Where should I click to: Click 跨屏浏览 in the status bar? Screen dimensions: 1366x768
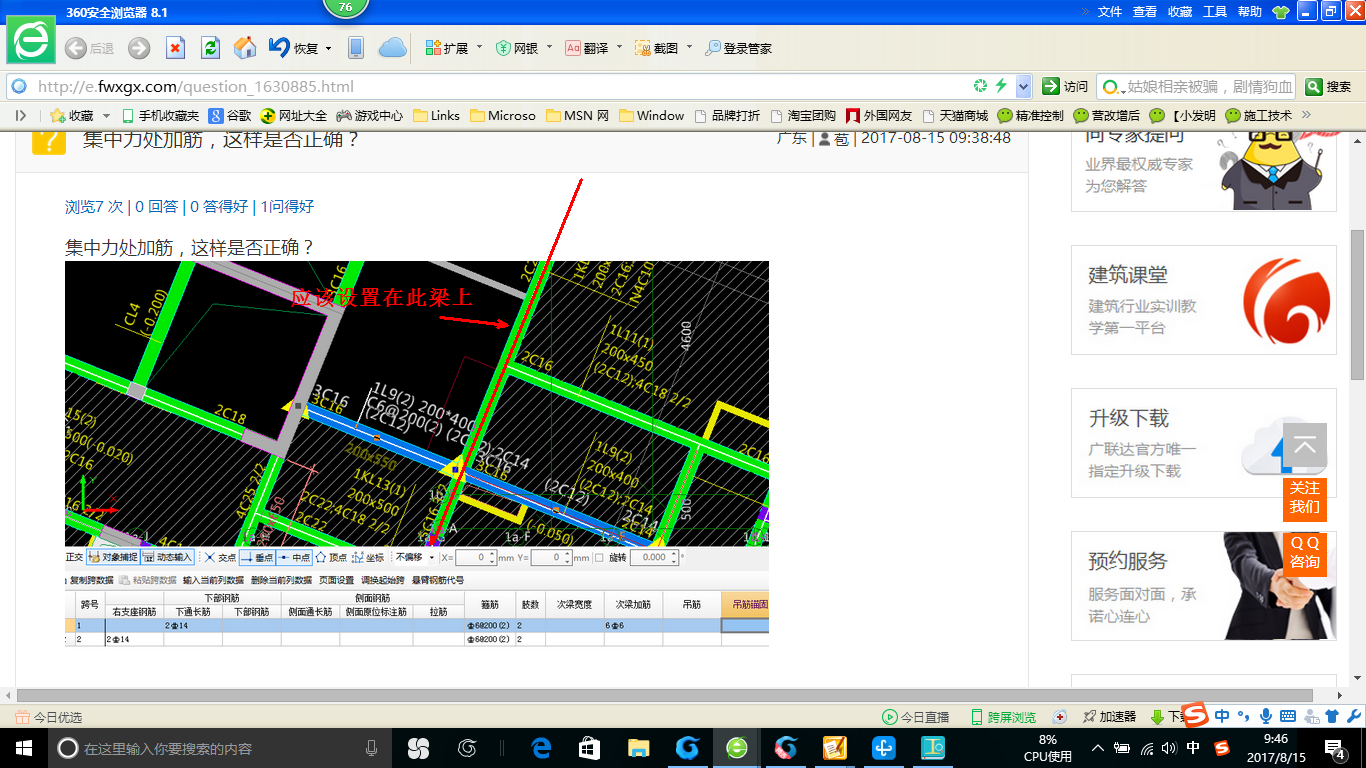(1004, 717)
